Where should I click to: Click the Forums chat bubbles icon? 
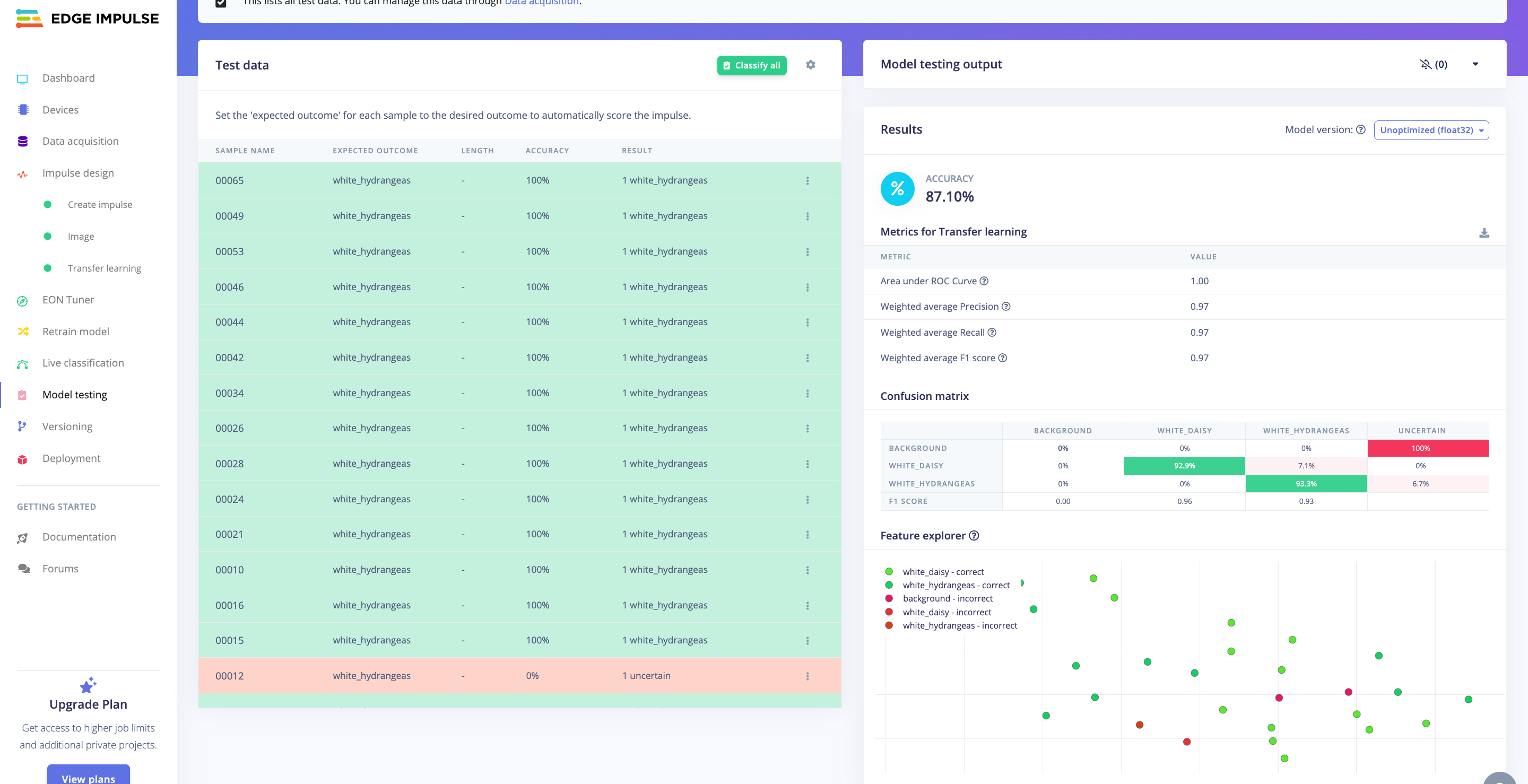coord(24,569)
